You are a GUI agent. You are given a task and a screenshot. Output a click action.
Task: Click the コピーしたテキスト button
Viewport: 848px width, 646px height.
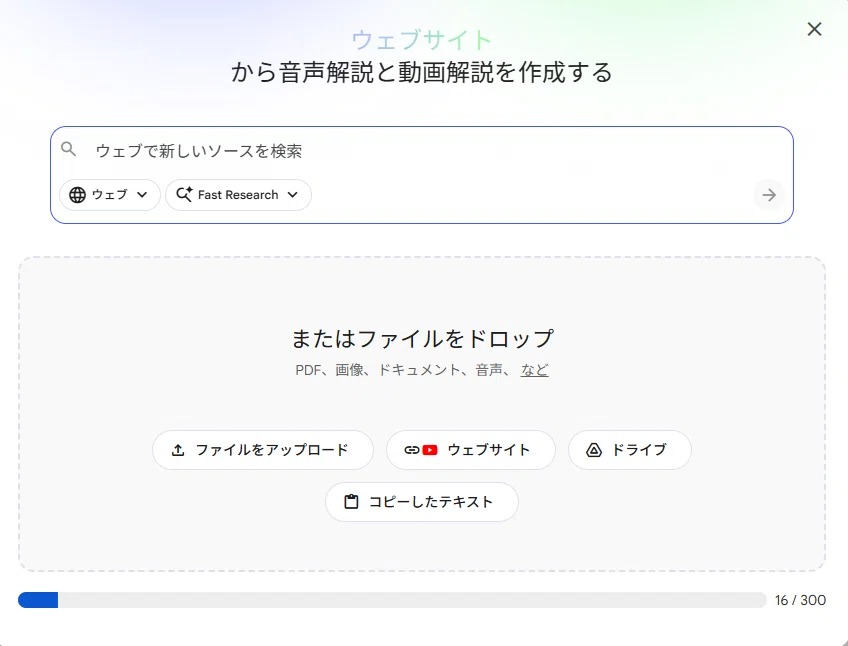(x=422, y=502)
